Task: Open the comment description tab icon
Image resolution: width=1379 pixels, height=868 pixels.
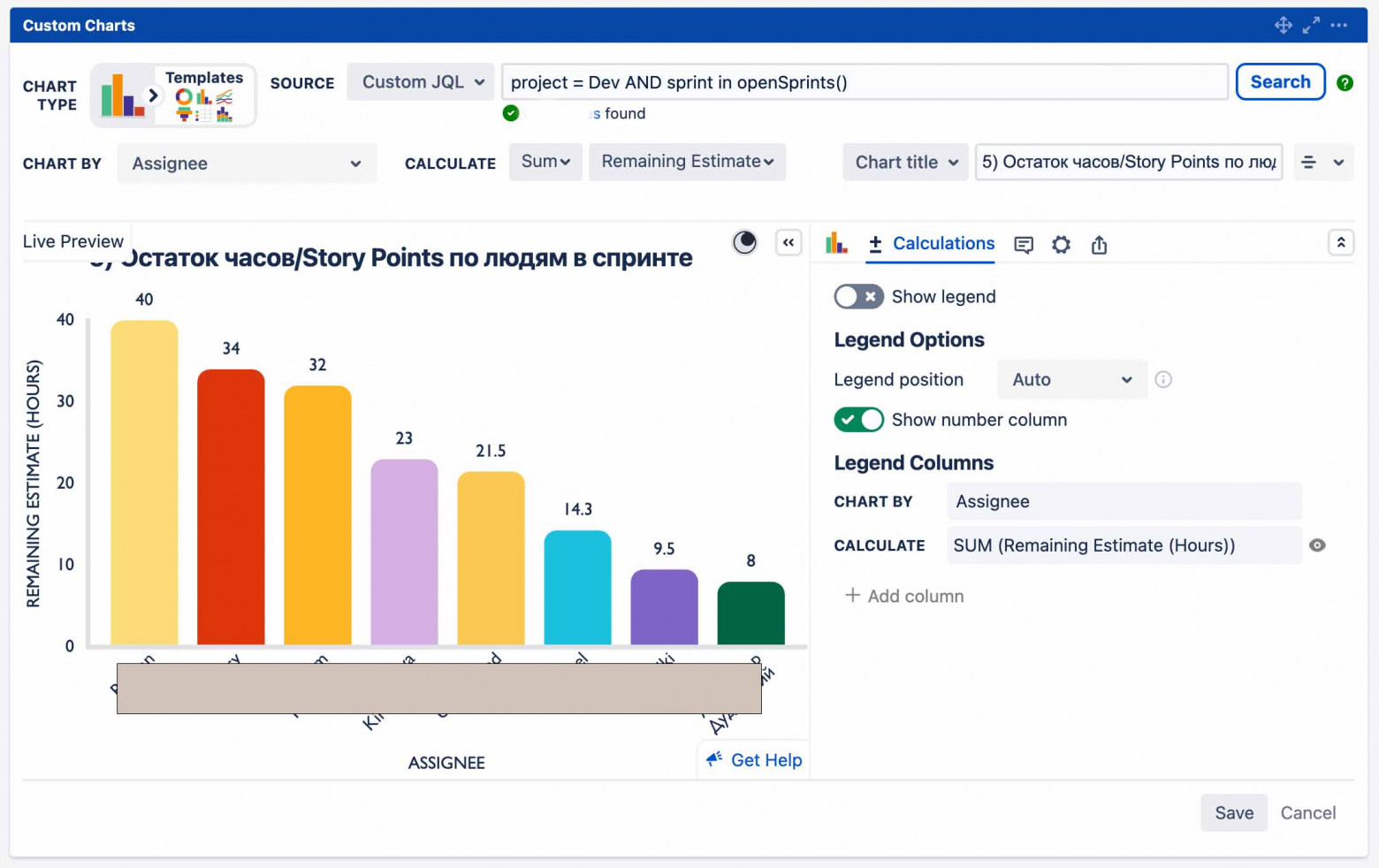Action: (1024, 245)
